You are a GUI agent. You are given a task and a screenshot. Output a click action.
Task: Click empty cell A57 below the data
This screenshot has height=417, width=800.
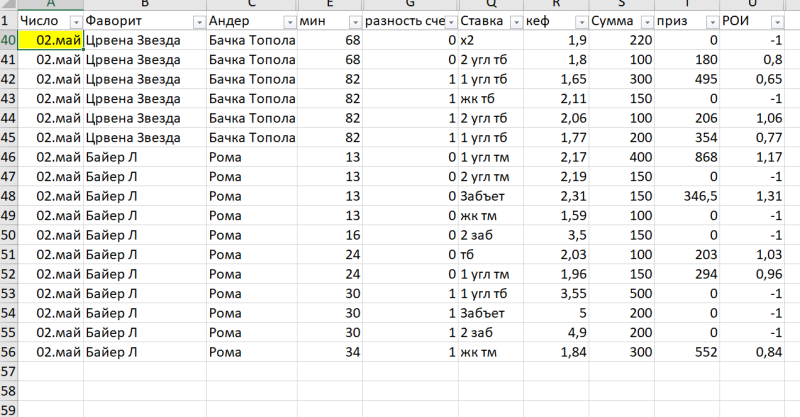tap(50, 371)
